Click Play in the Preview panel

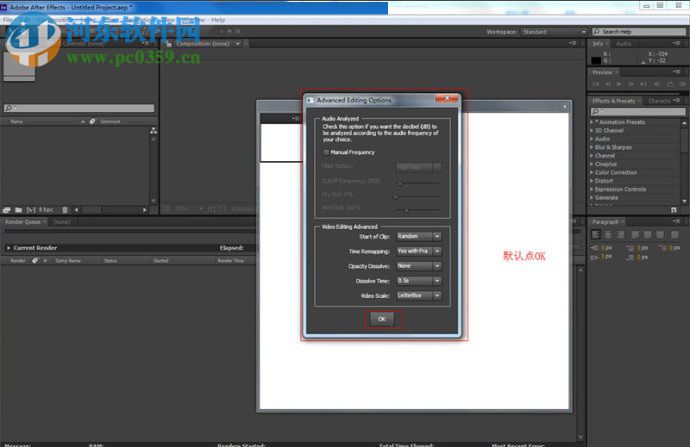click(x=619, y=84)
